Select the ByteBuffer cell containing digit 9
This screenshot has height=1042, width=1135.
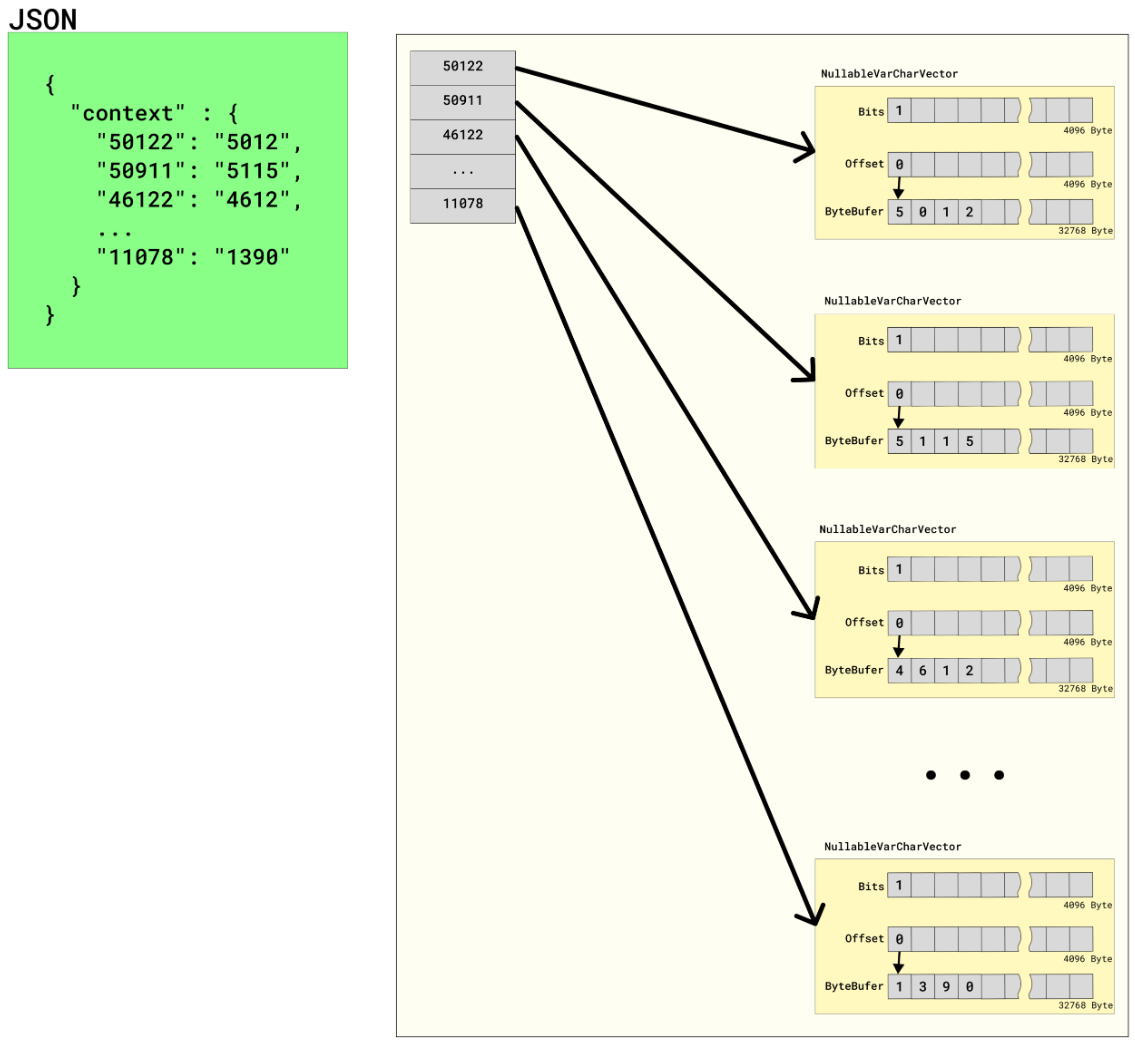pos(945,987)
